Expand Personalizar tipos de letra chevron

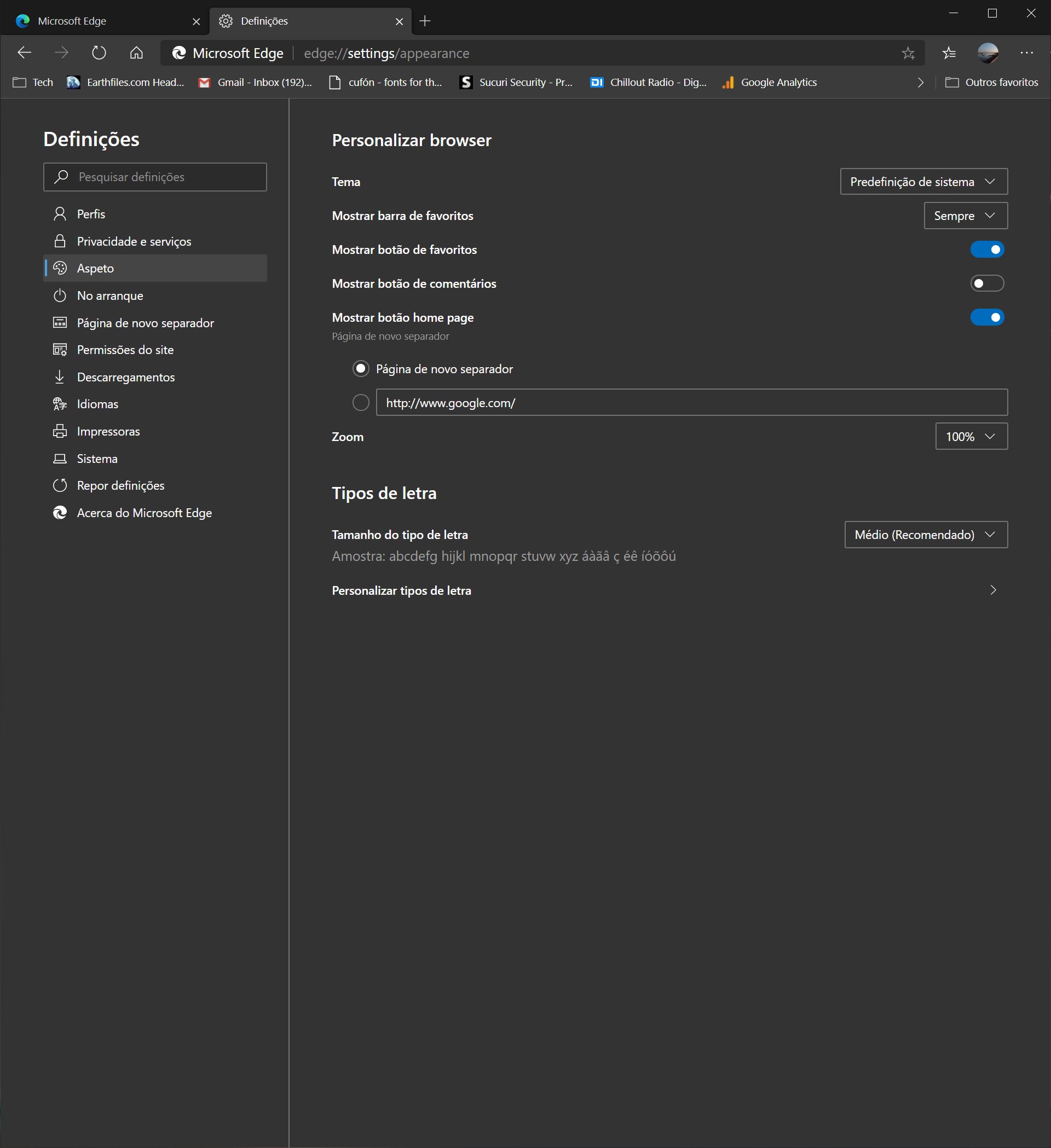coord(993,590)
